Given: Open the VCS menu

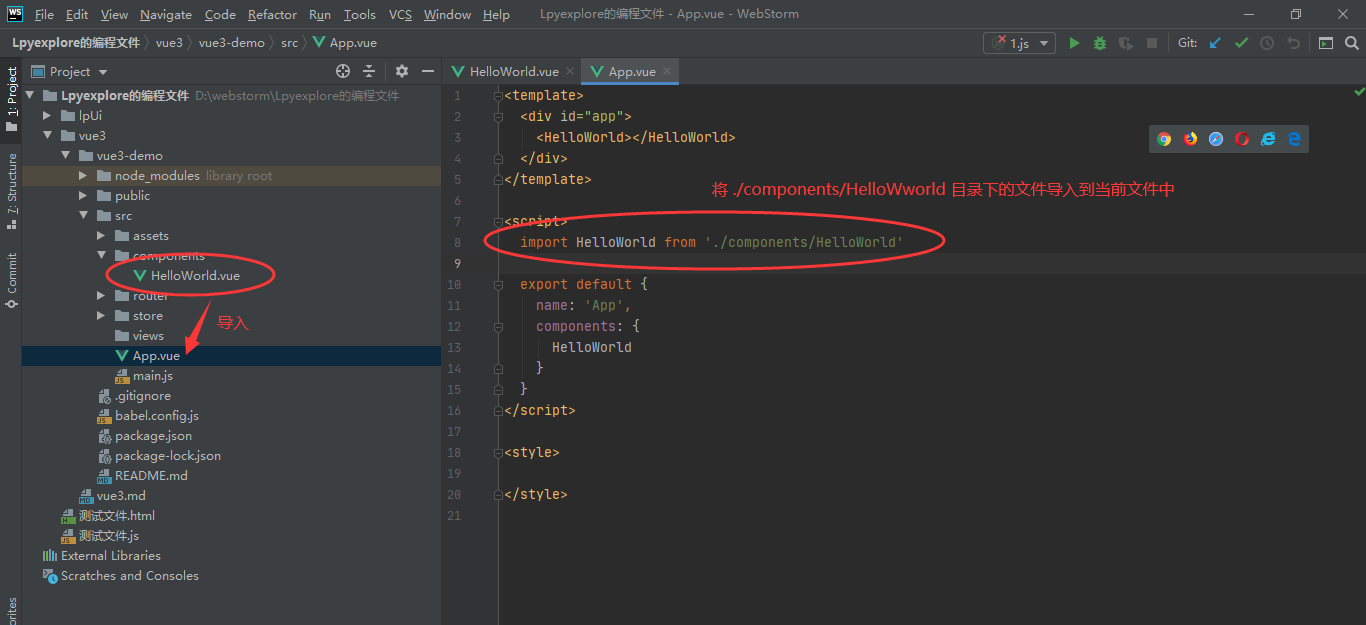Looking at the screenshot, I should pyautogui.click(x=400, y=14).
